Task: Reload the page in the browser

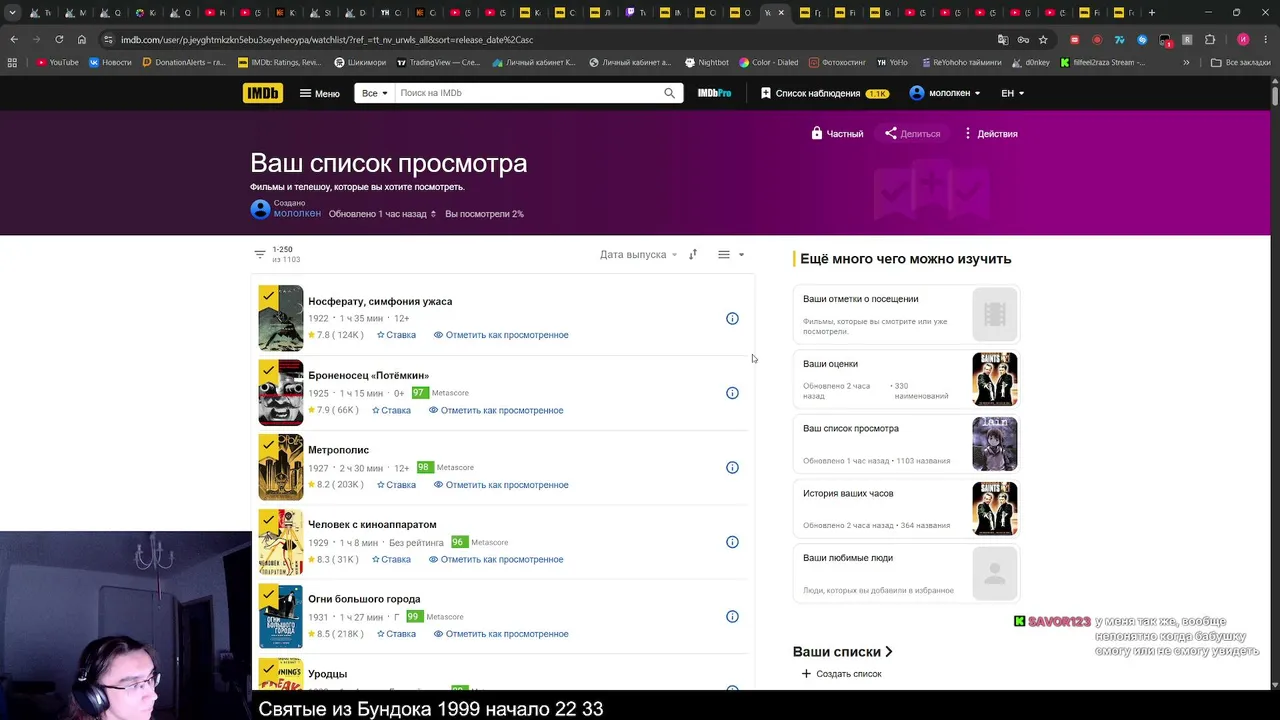Action: (59, 40)
